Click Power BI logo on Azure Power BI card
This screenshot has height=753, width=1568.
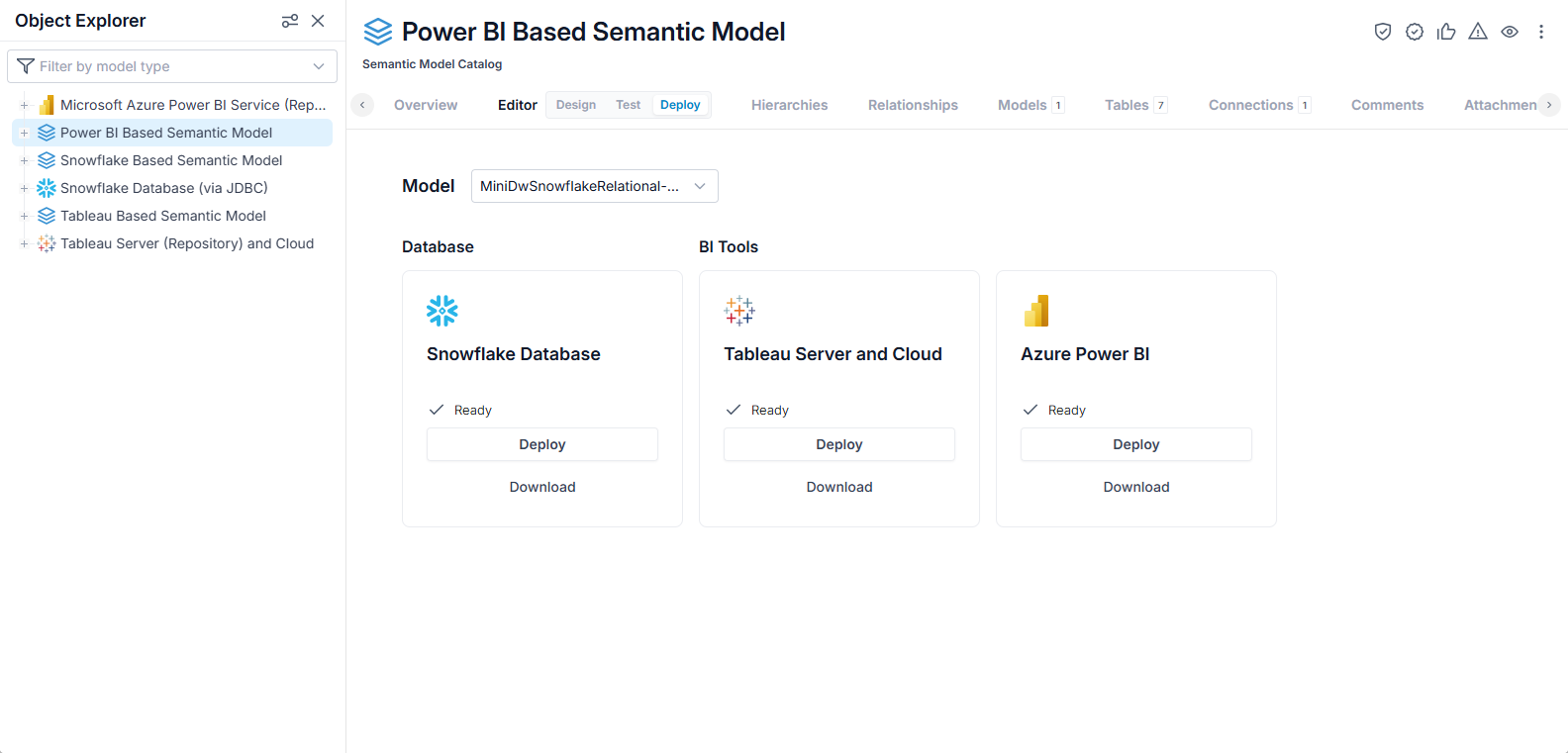point(1036,311)
